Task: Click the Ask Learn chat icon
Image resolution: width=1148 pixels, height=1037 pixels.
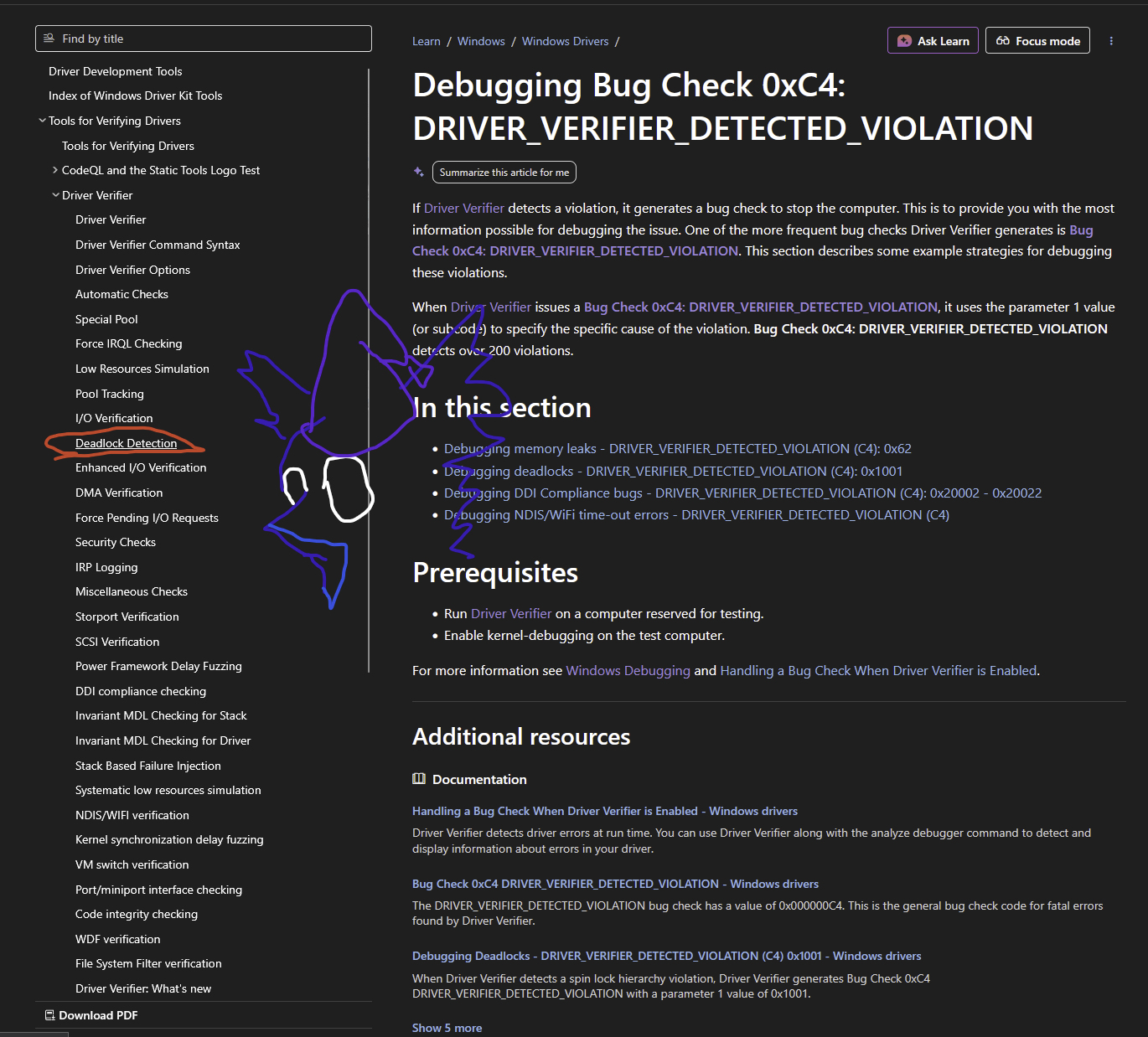Action: pos(904,41)
